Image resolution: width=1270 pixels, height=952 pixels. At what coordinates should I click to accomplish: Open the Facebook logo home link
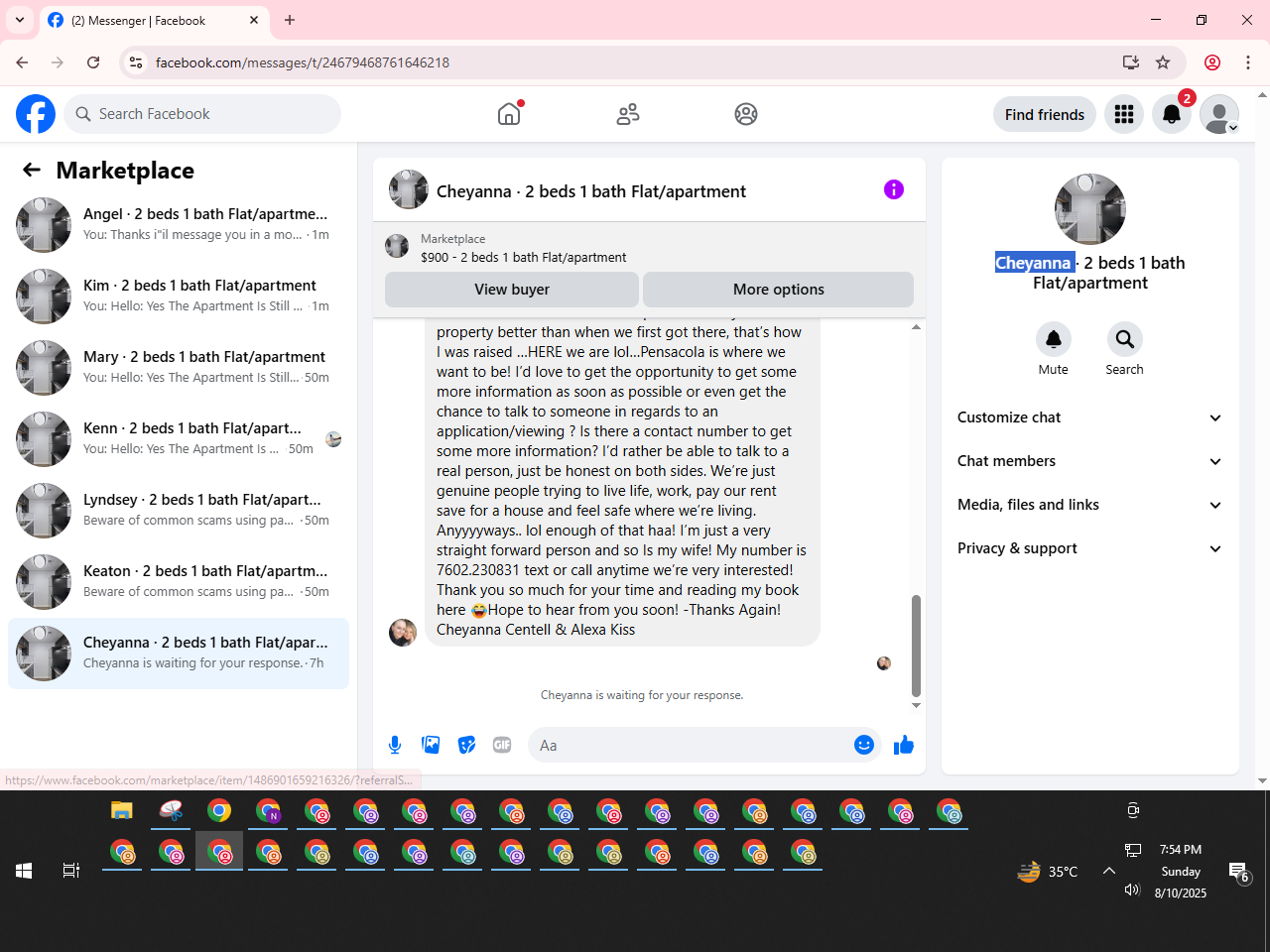coord(36,114)
